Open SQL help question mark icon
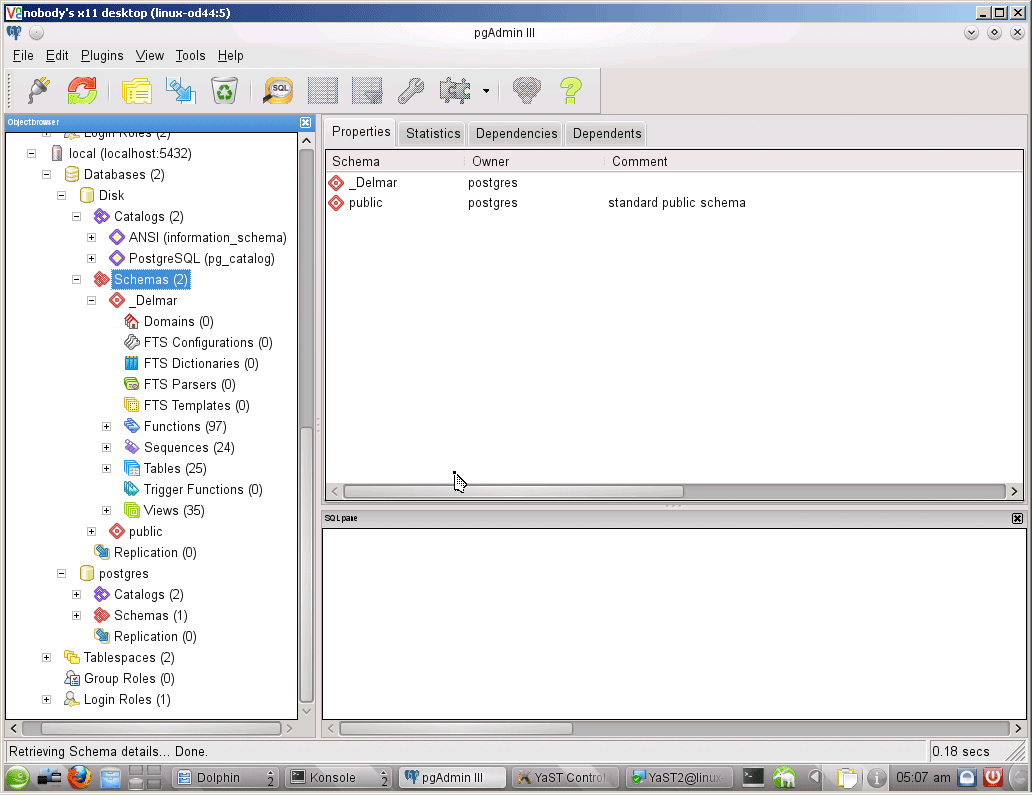The height and width of the screenshot is (795, 1032). click(571, 90)
